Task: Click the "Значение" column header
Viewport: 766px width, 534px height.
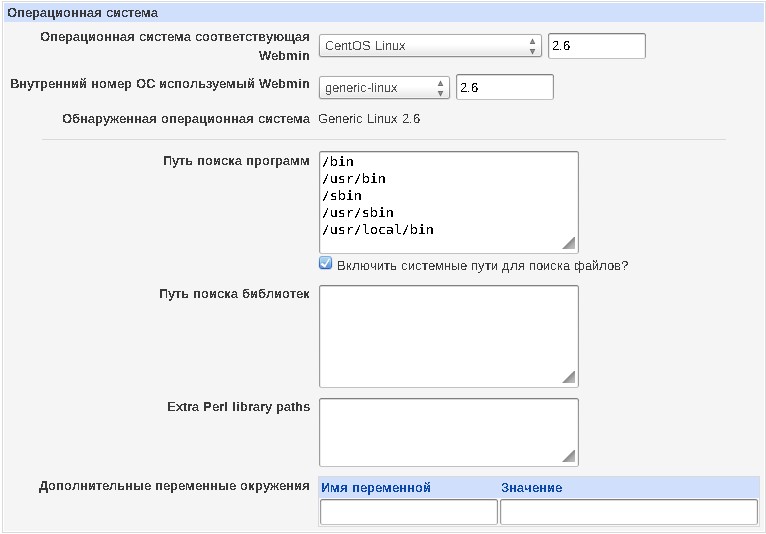Action: click(532, 488)
